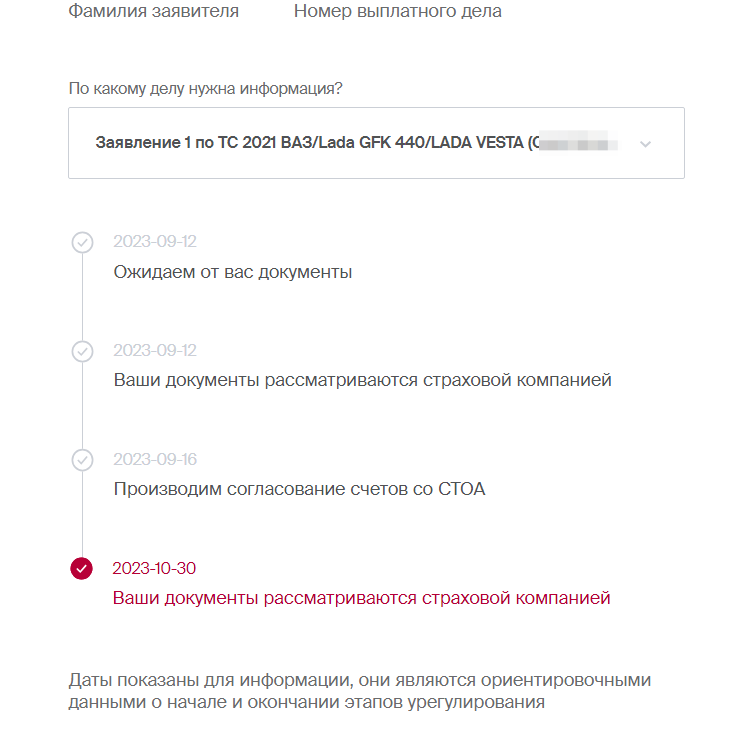This screenshot has width=756, height=739.
Task: Switch to the "Номер выплатного дела" tab
Action: (397, 12)
